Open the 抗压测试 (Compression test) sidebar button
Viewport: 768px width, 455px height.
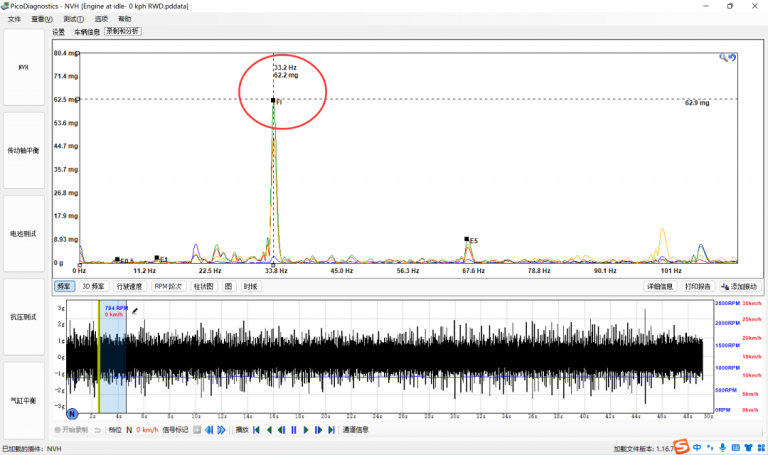24,317
